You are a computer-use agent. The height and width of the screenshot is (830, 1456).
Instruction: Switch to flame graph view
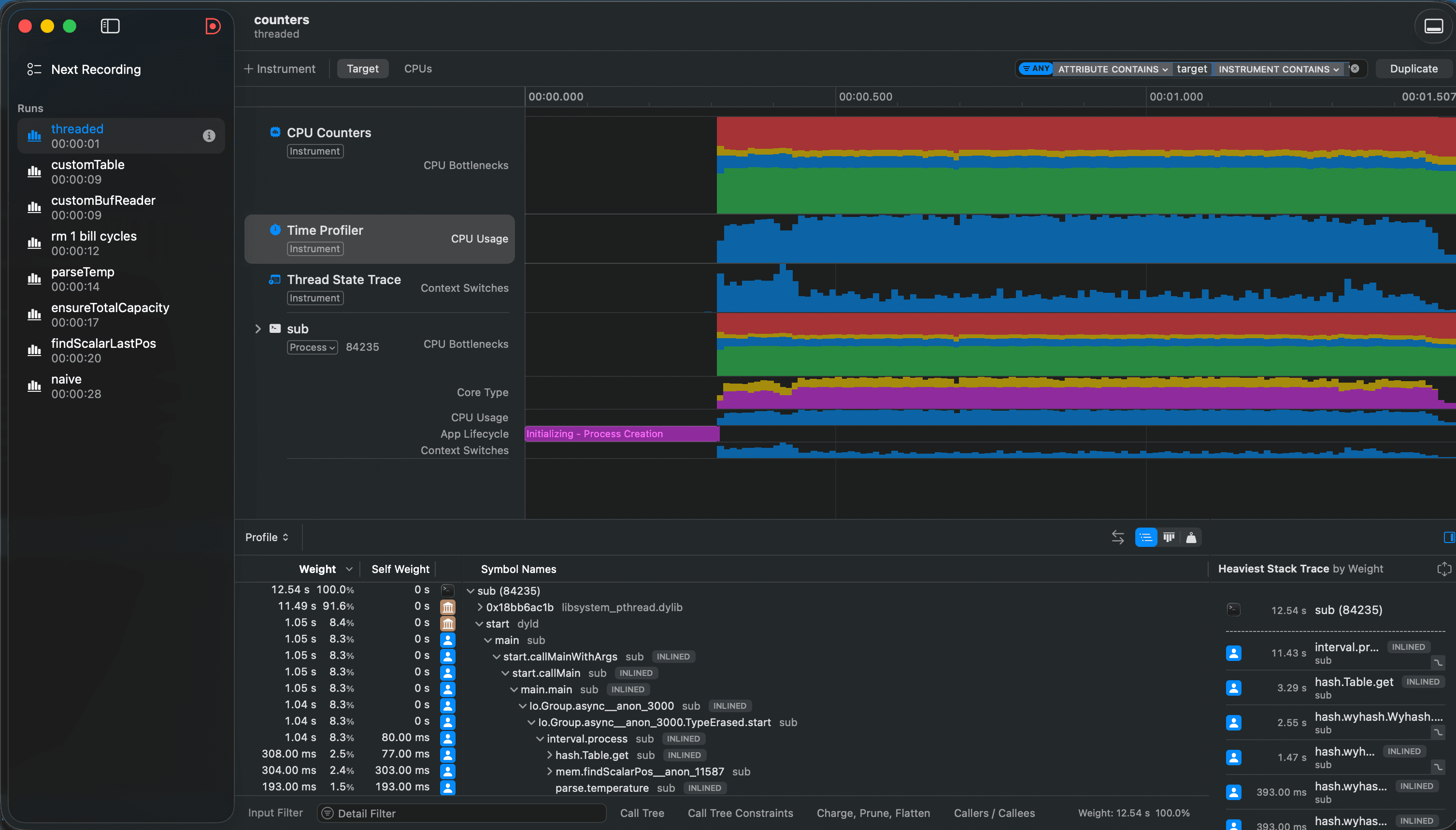[1169, 537]
